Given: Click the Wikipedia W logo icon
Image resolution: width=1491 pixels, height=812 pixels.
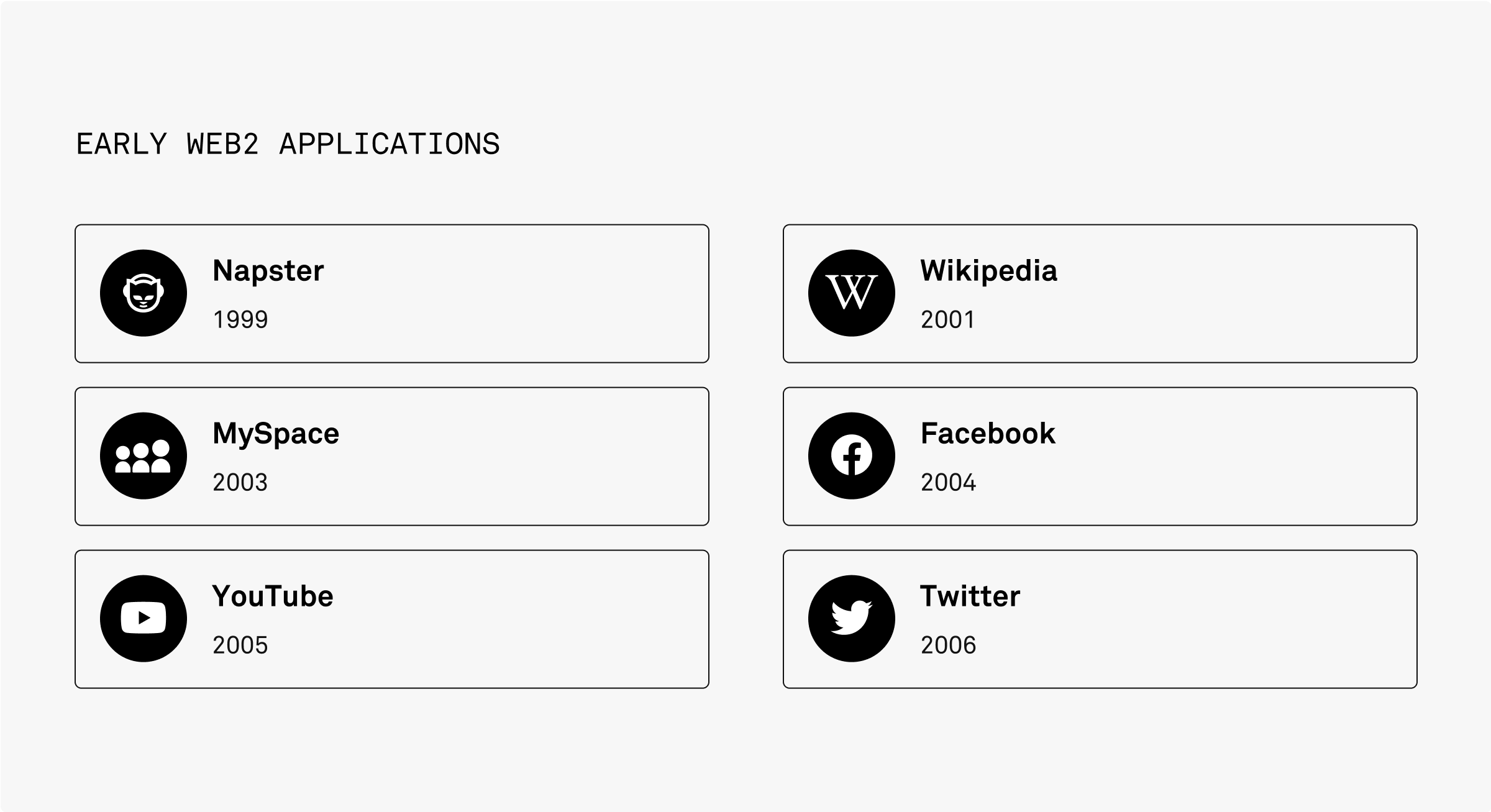Looking at the screenshot, I should click(x=852, y=293).
